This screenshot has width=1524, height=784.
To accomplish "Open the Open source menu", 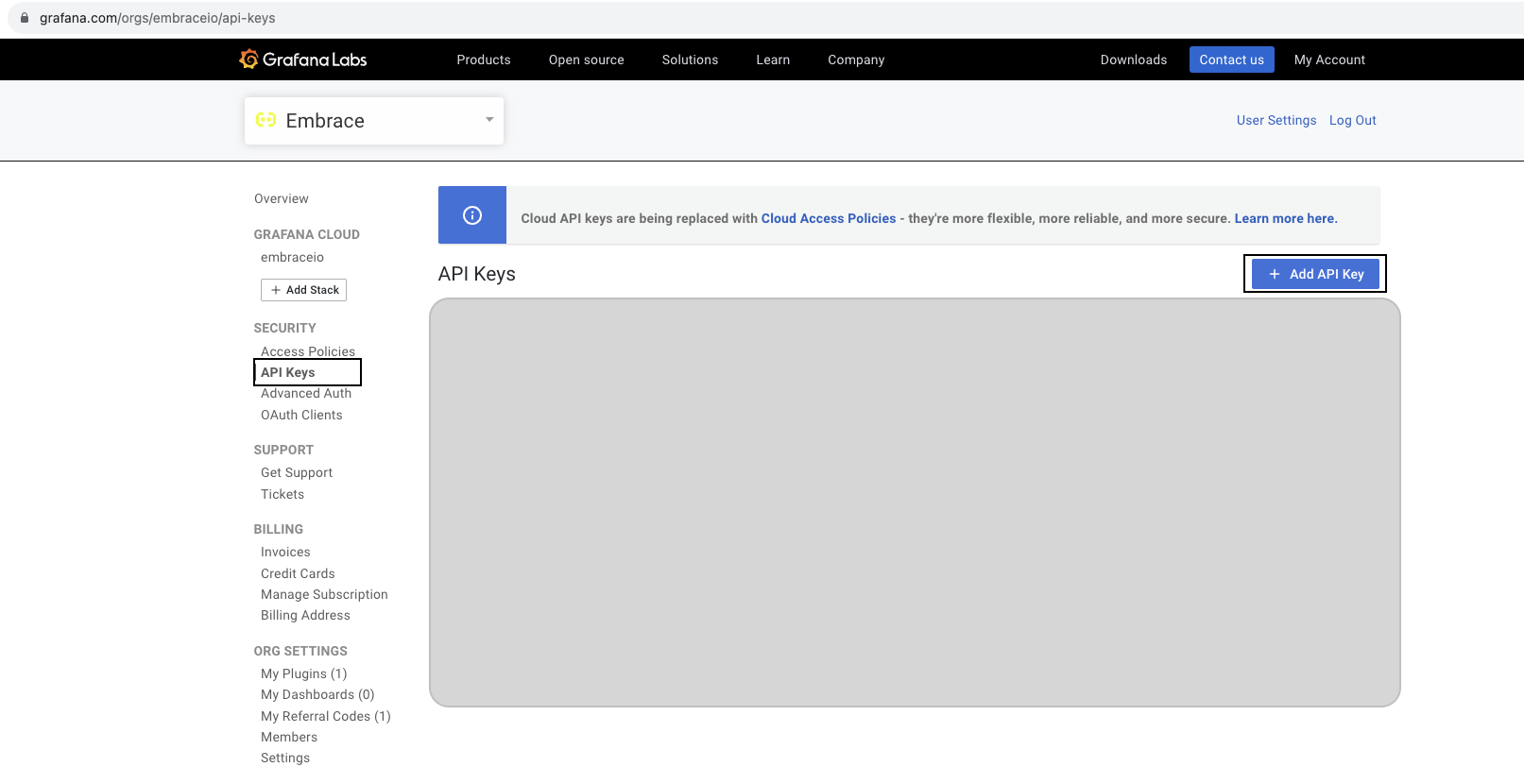I will (x=587, y=60).
